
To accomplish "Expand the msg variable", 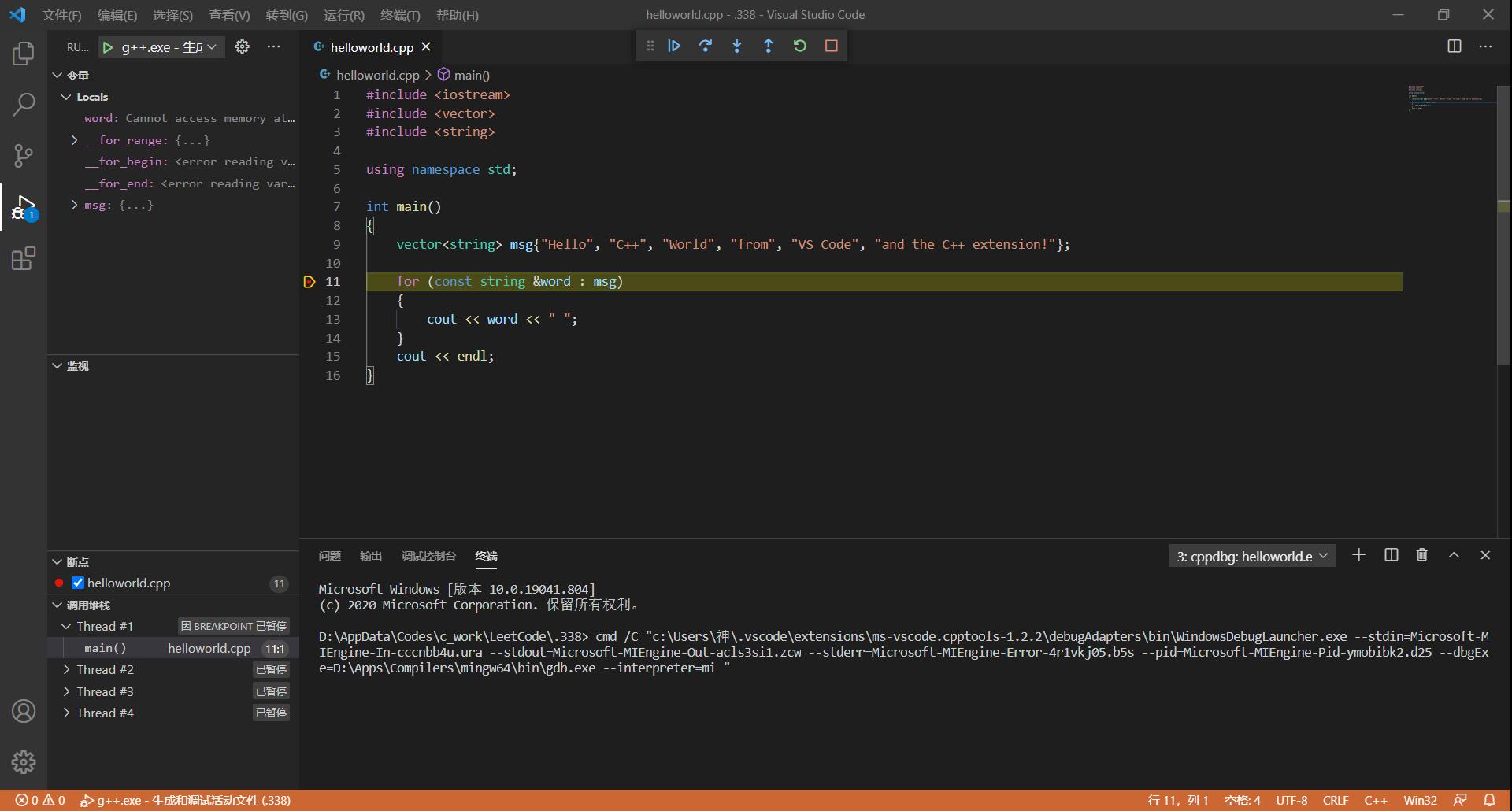I will tap(74, 205).
